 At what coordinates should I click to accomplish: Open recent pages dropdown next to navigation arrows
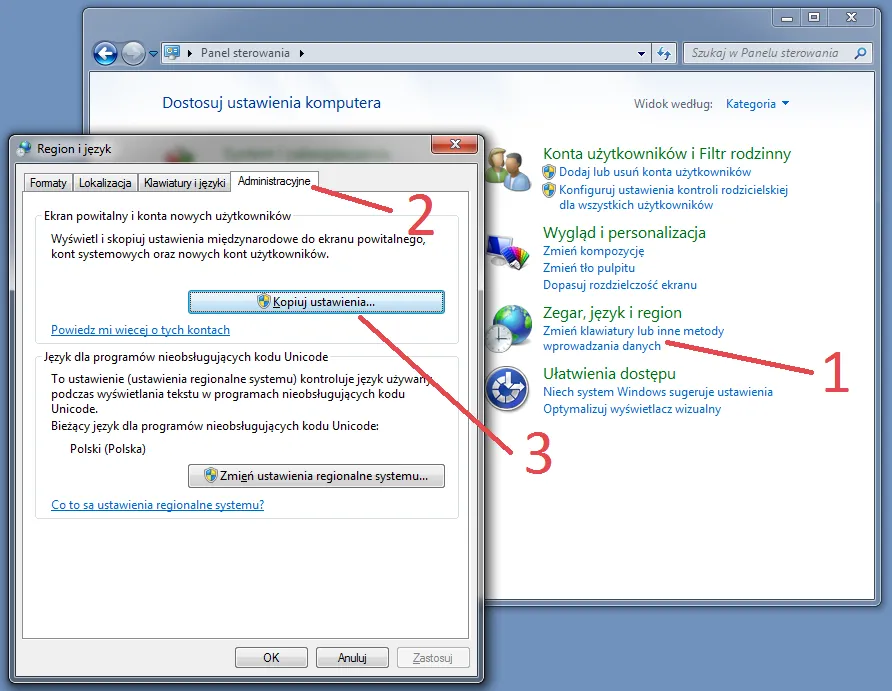[x=153, y=54]
